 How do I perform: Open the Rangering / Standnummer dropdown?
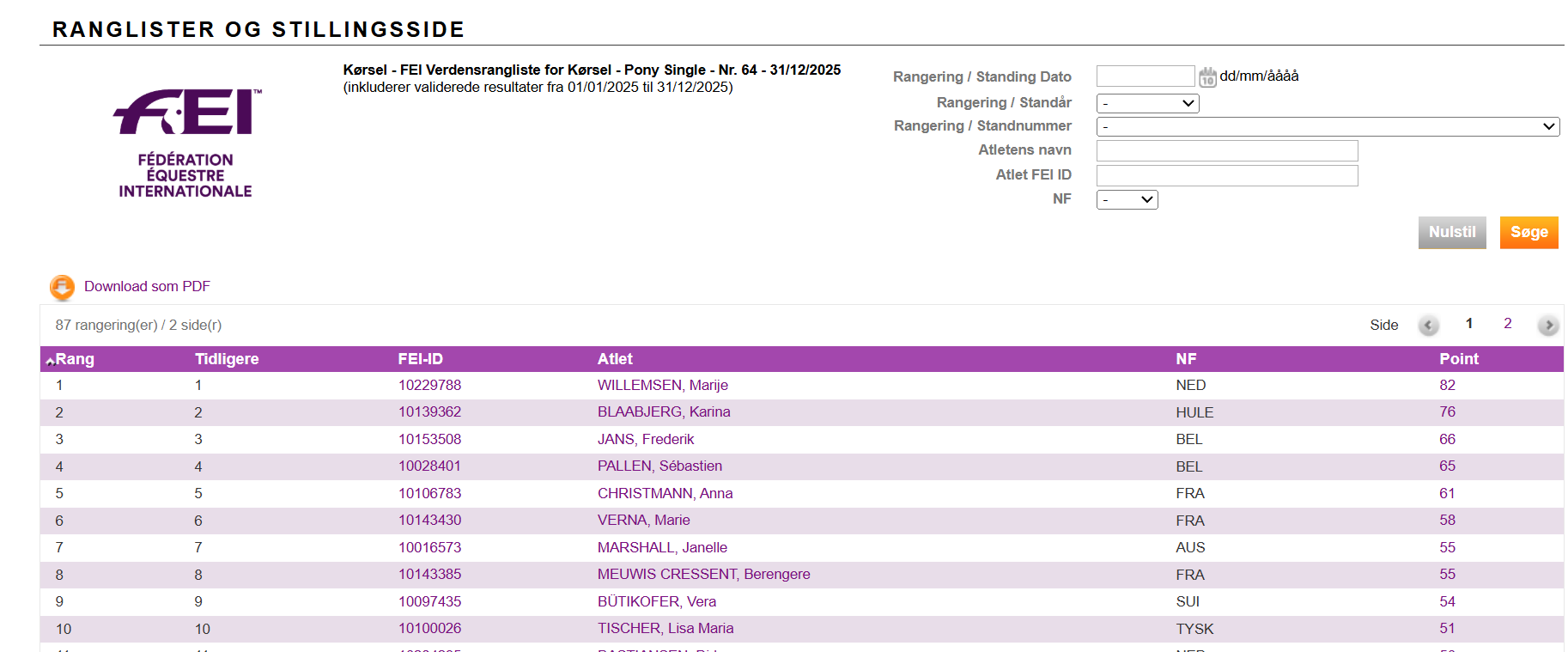click(x=1327, y=127)
